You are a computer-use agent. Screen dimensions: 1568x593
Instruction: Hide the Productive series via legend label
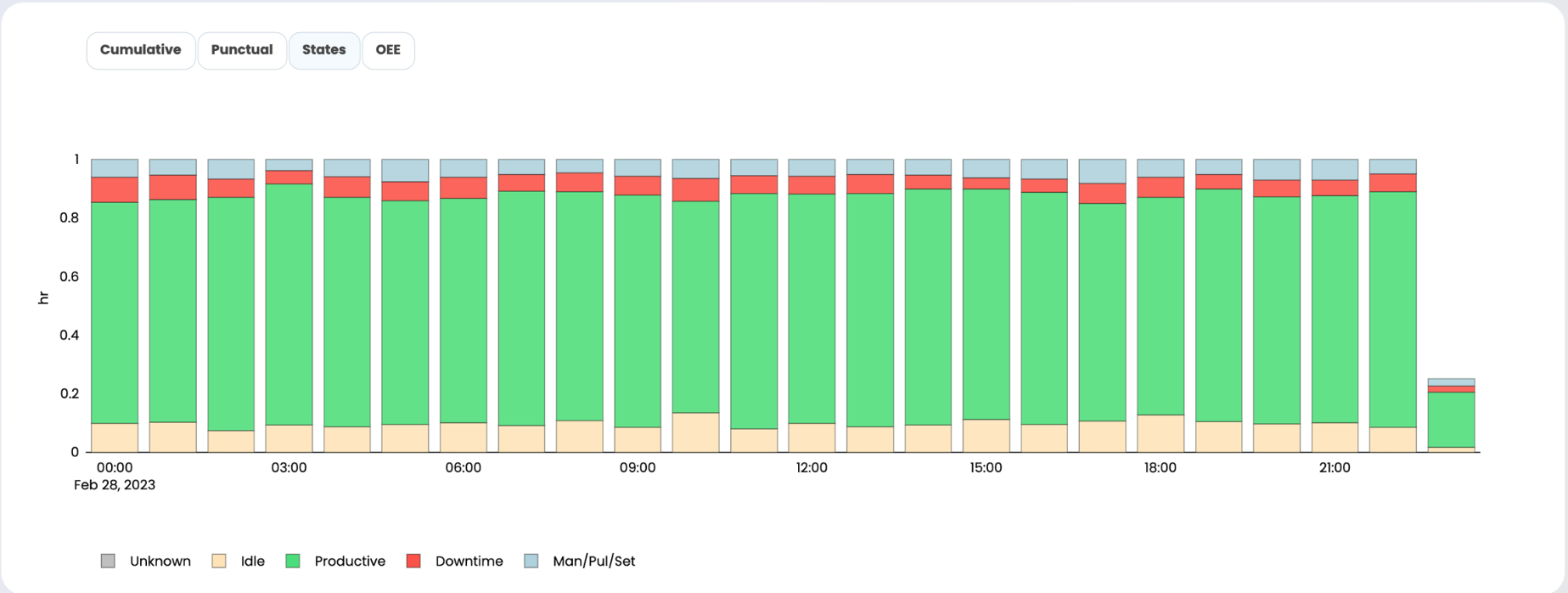point(350,561)
